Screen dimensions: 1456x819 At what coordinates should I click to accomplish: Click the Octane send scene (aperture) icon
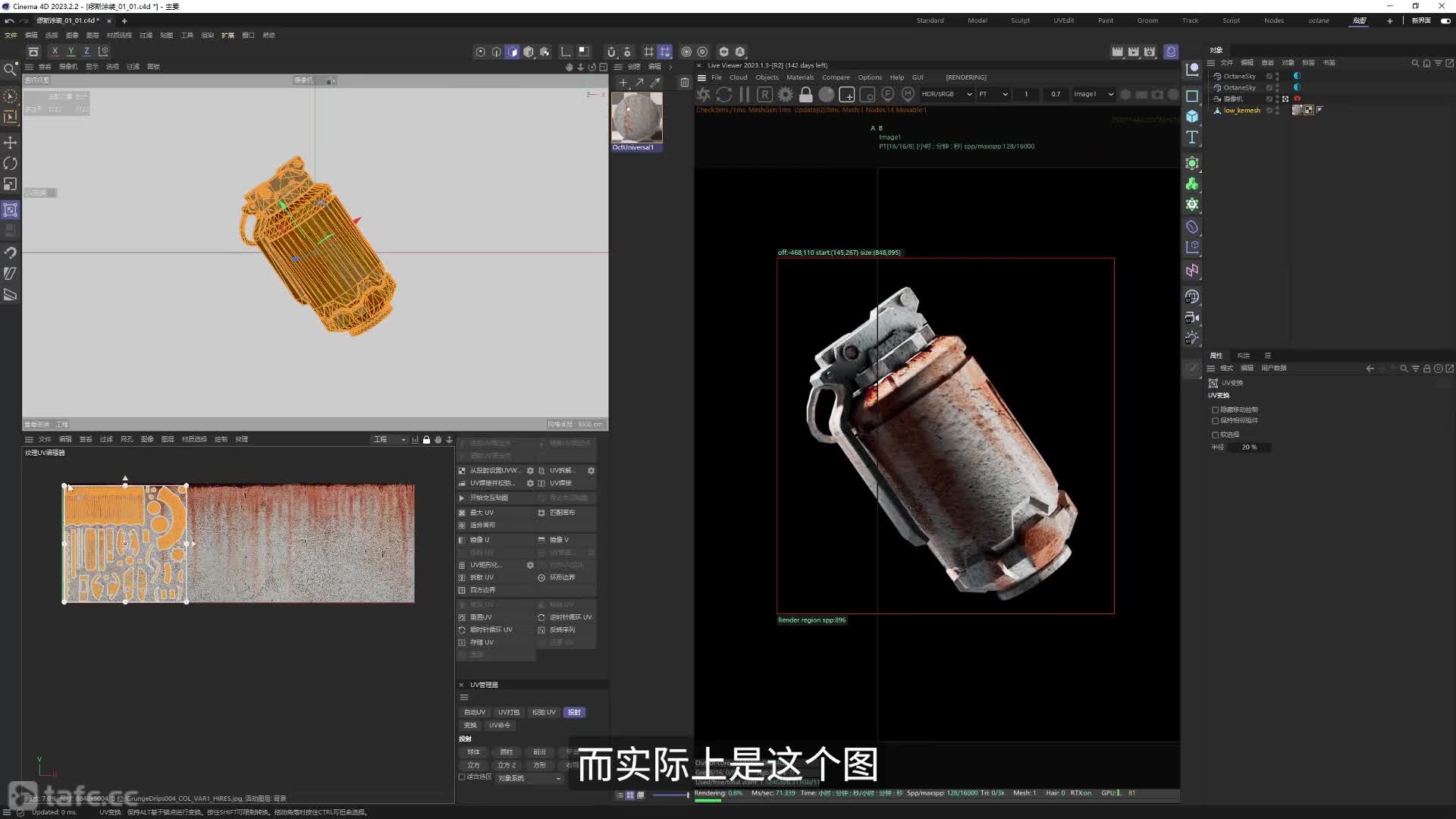704,94
